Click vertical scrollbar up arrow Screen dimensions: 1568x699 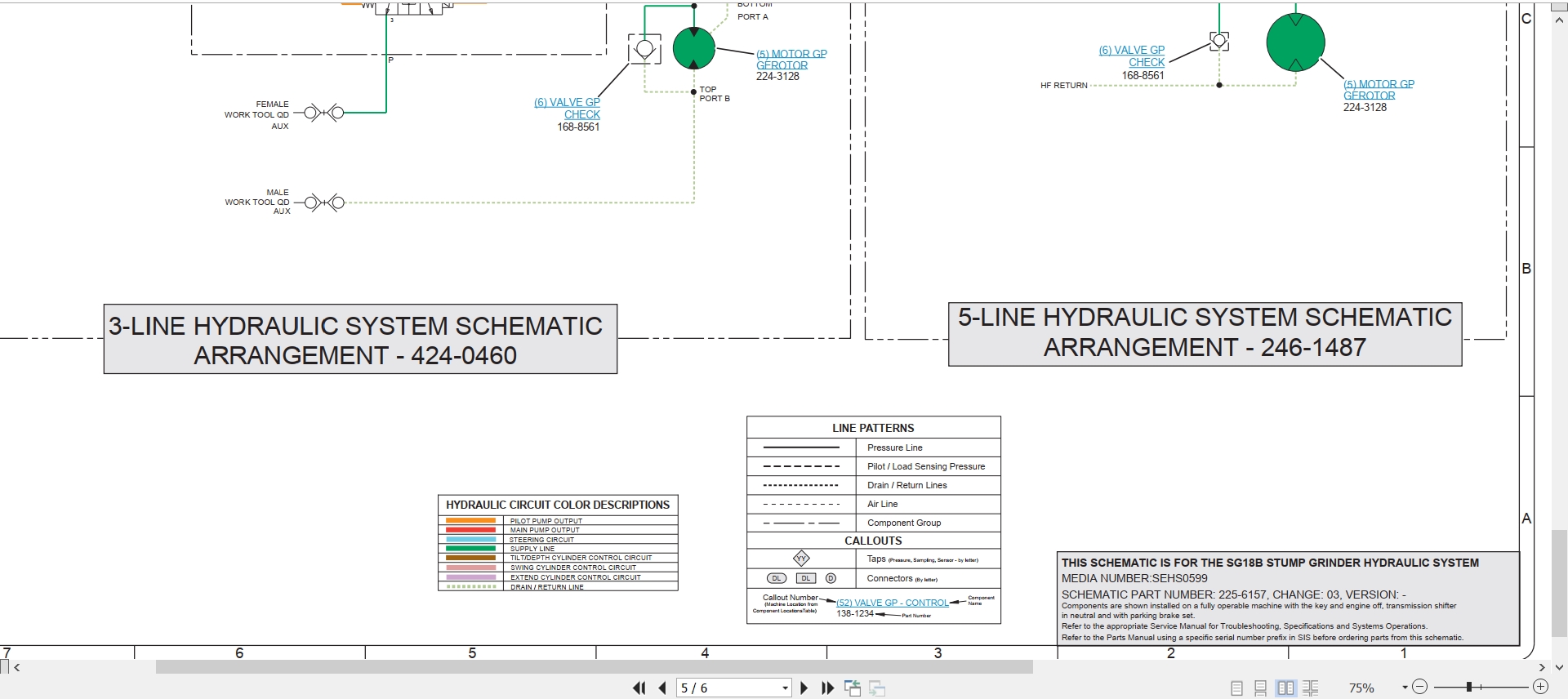[x=1560, y=20]
